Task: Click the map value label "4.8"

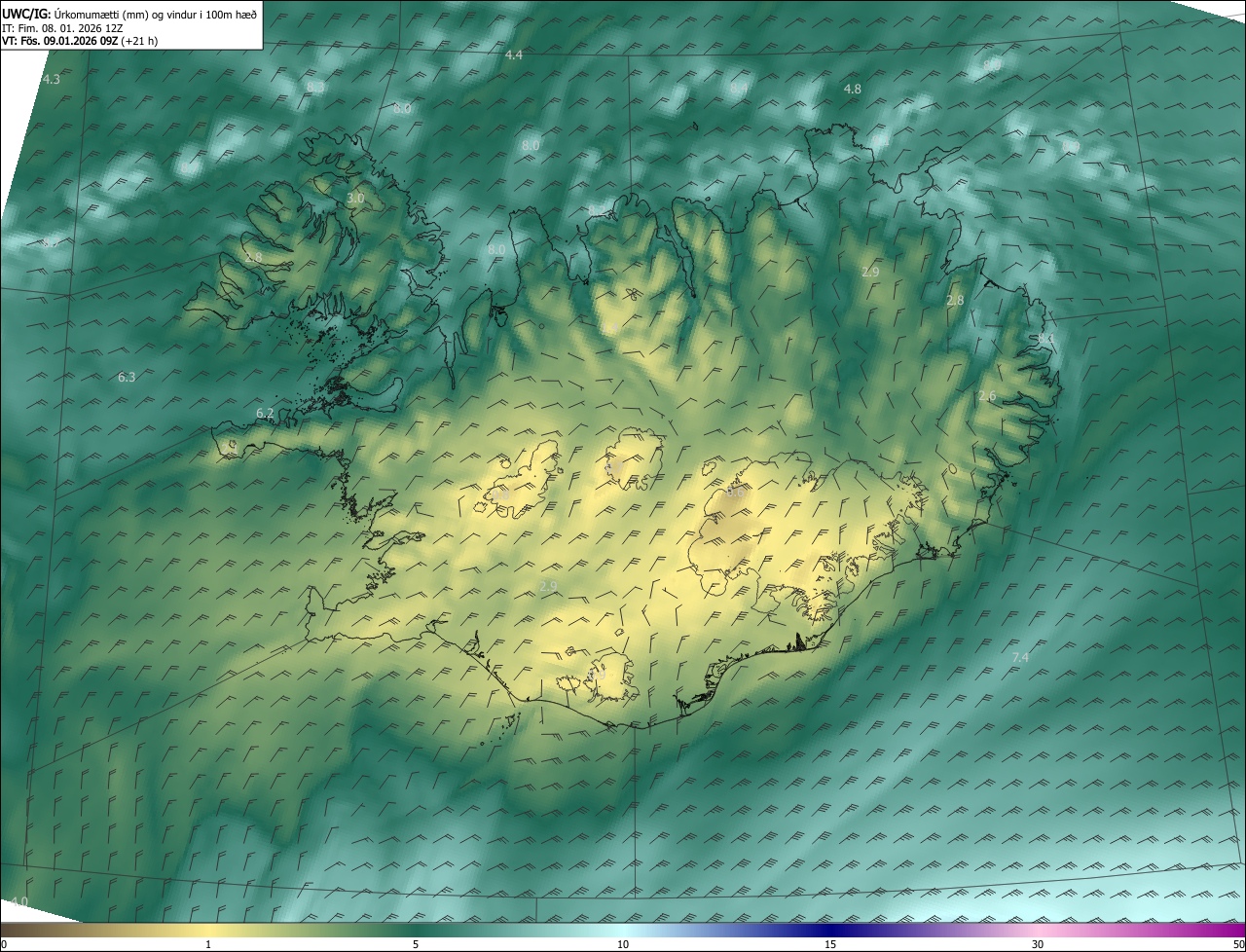Action: point(852,89)
